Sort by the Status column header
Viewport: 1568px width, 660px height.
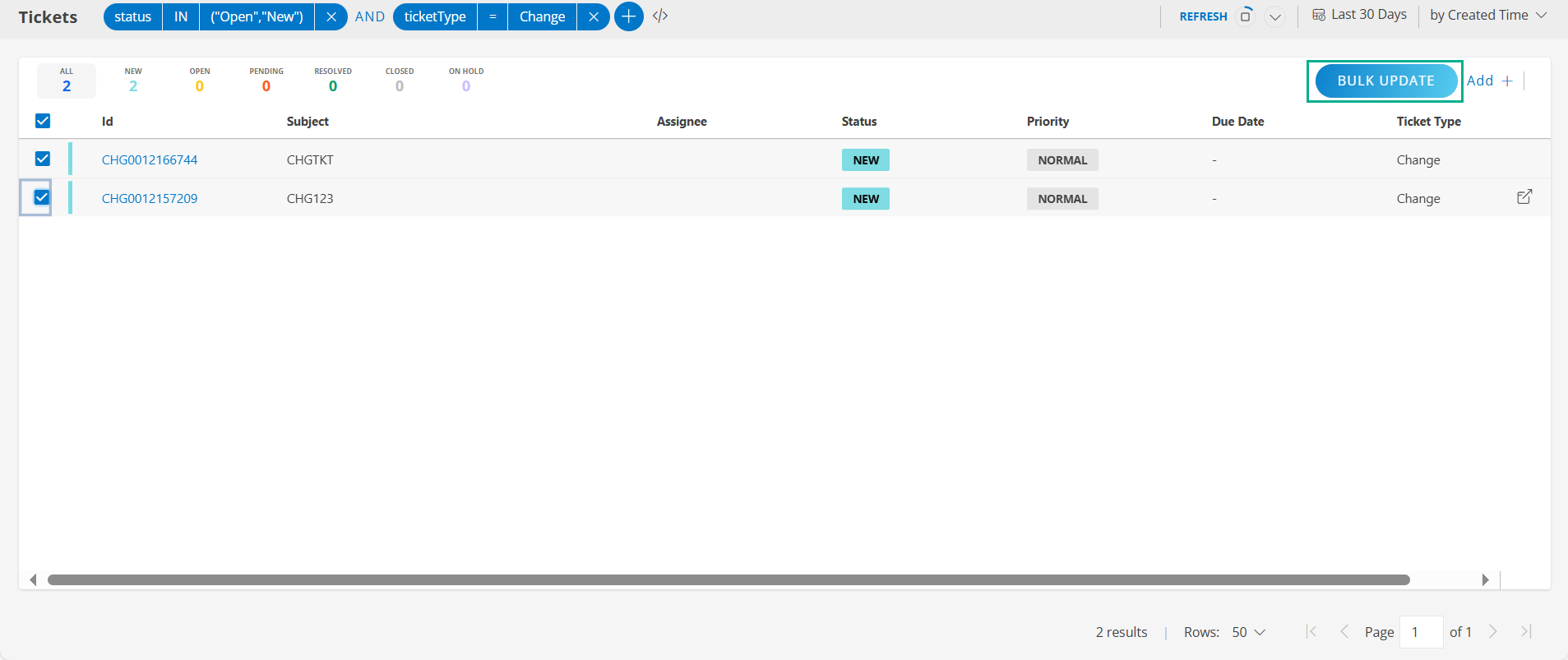[x=859, y=121]
